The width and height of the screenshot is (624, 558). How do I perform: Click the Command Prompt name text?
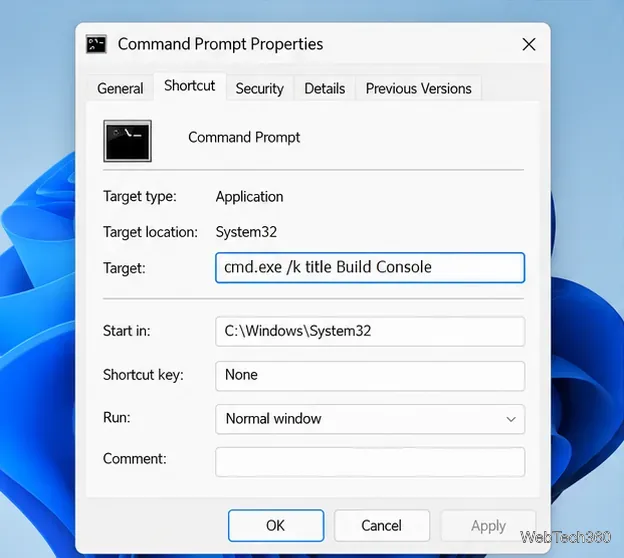coord(244,137)
